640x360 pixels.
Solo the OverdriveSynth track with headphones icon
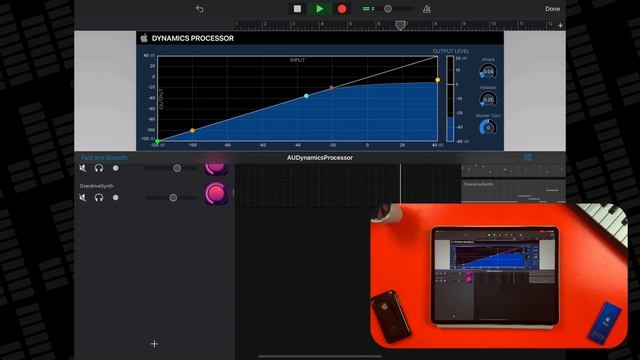(99, 198)
